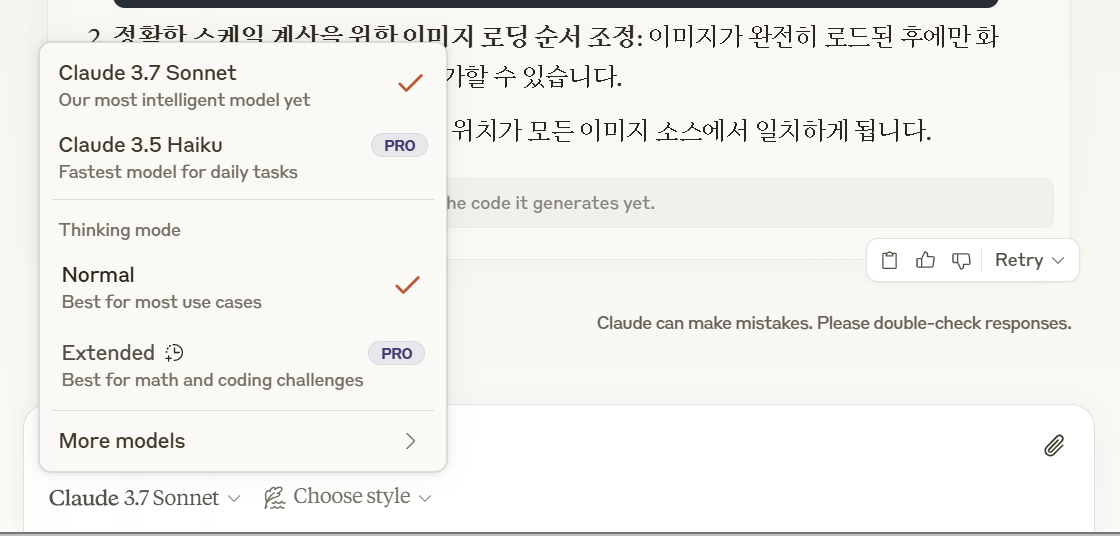Click 'Best for math and coding challenges' text

pos(212,380)
